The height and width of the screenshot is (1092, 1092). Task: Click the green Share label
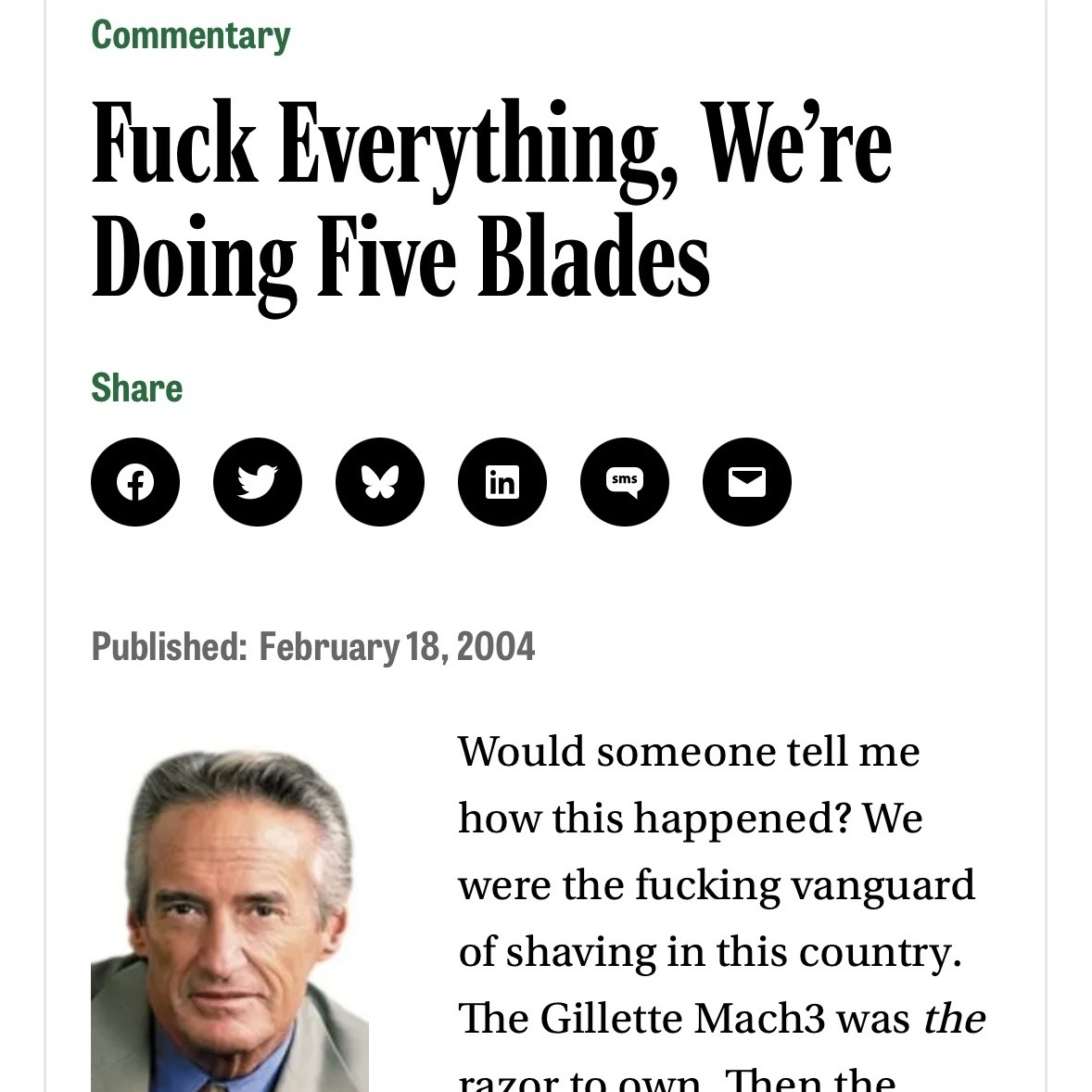136,388
